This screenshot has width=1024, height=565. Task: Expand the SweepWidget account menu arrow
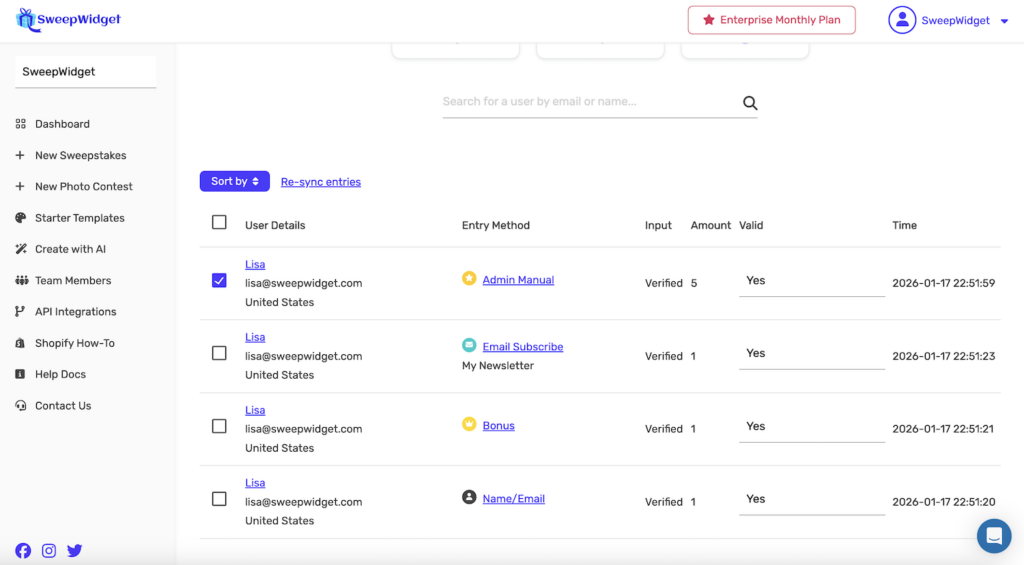pyautogui.click(x=1004, y=21)
